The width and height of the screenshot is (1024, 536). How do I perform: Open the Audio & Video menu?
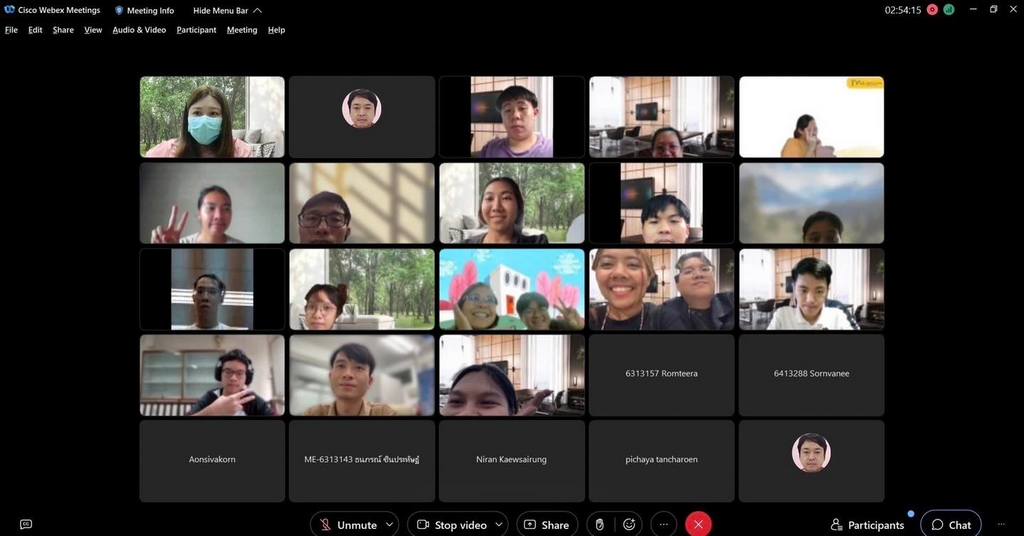point(139,30)
